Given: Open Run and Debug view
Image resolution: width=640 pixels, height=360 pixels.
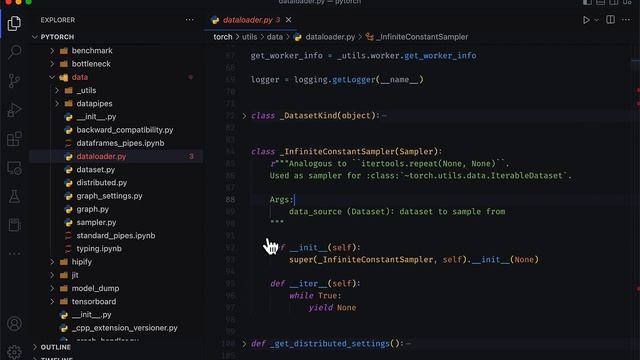Looking at the screenshot, I should point(14,110).
